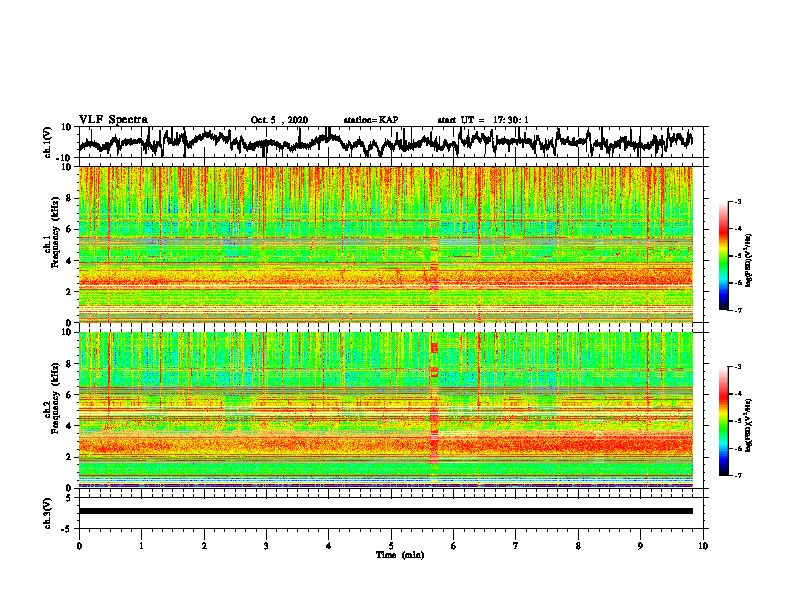Viewport: 792px width, 612px height.
Task: Click the "-5" tick label of ch.3(V) axis
Action: pos(68,529)
